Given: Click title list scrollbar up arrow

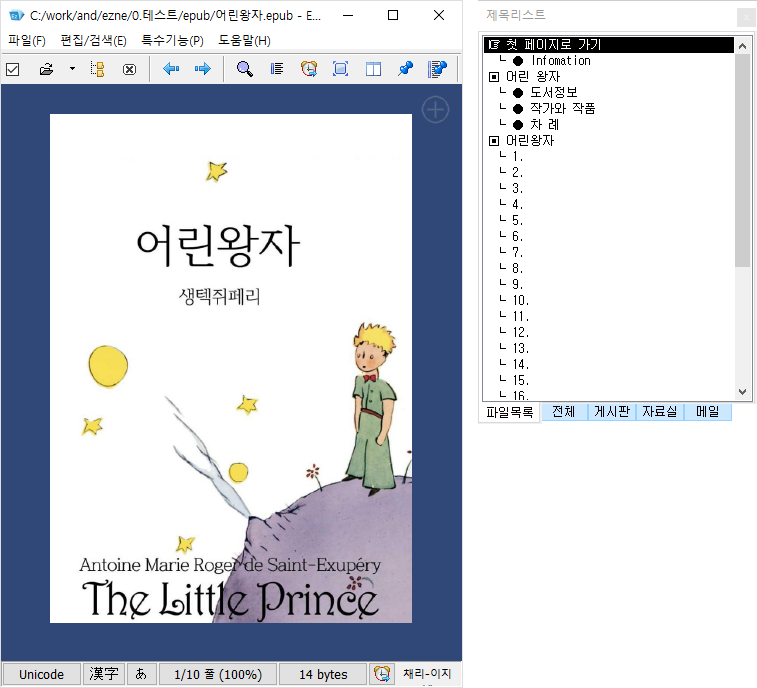Looking at the screenshot, I should (x=743, y=46).
